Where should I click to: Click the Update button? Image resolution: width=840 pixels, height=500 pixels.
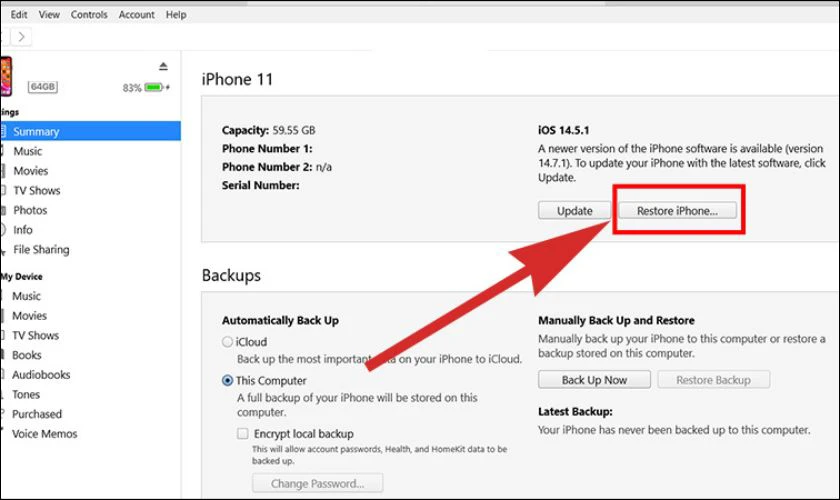574,211
